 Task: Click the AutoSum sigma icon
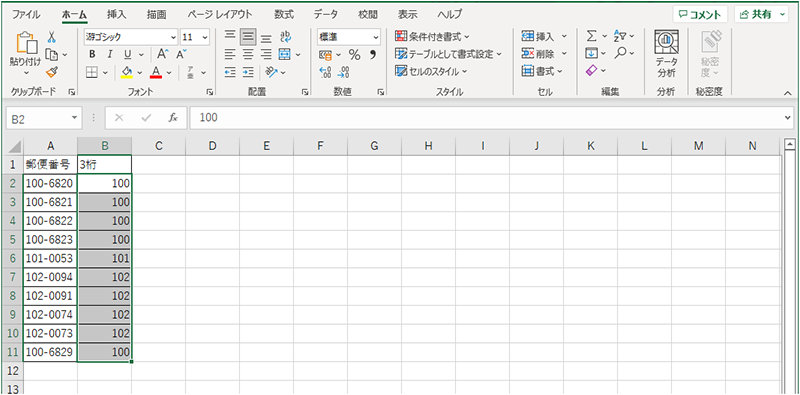pyautogui.click(x=592, y=36)
